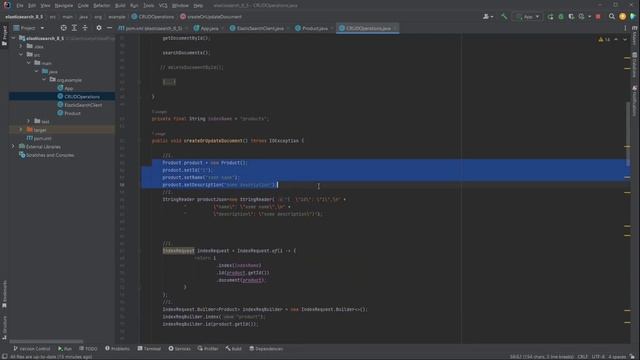This screenshot has width=640, height=360.
Task: Click the Expand All icon in Project panel
Action: point(74,28)
